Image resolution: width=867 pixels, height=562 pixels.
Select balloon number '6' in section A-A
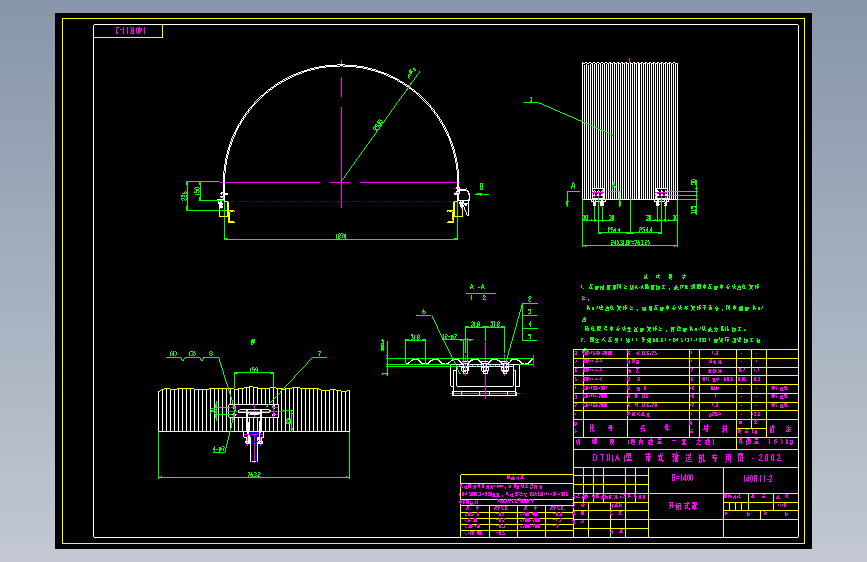(424, 312)
